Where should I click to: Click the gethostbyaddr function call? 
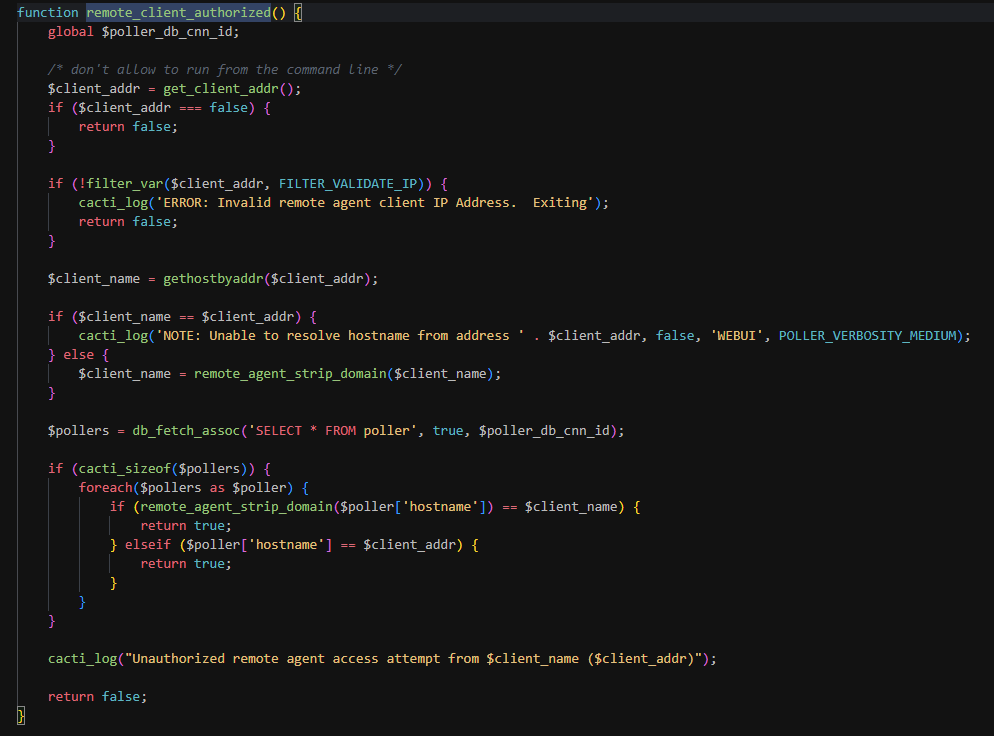coord(213,279)
